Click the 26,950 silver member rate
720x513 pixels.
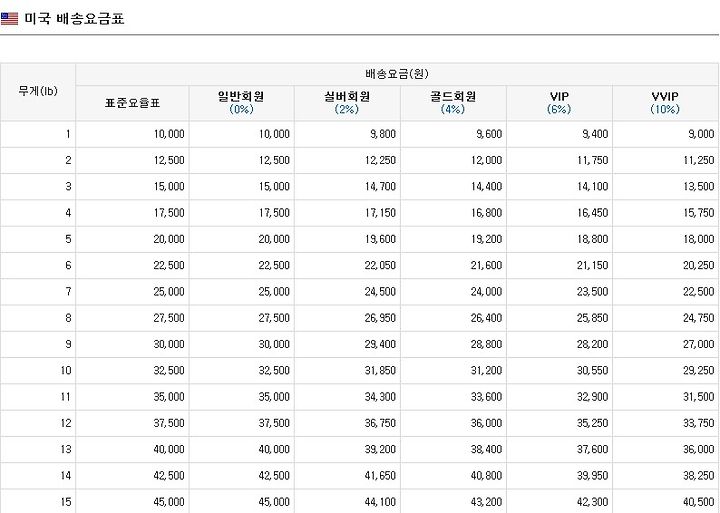tap(380, 318)
